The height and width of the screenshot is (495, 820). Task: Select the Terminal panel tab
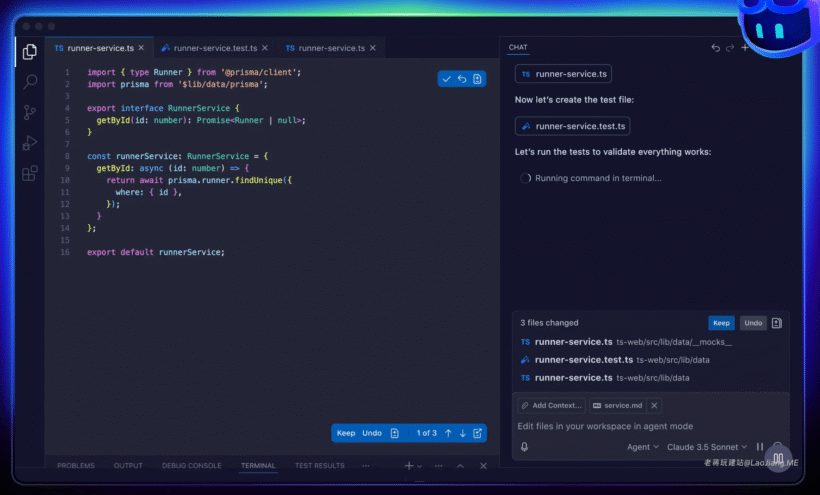pyautogui.click(x=258, y=466)
